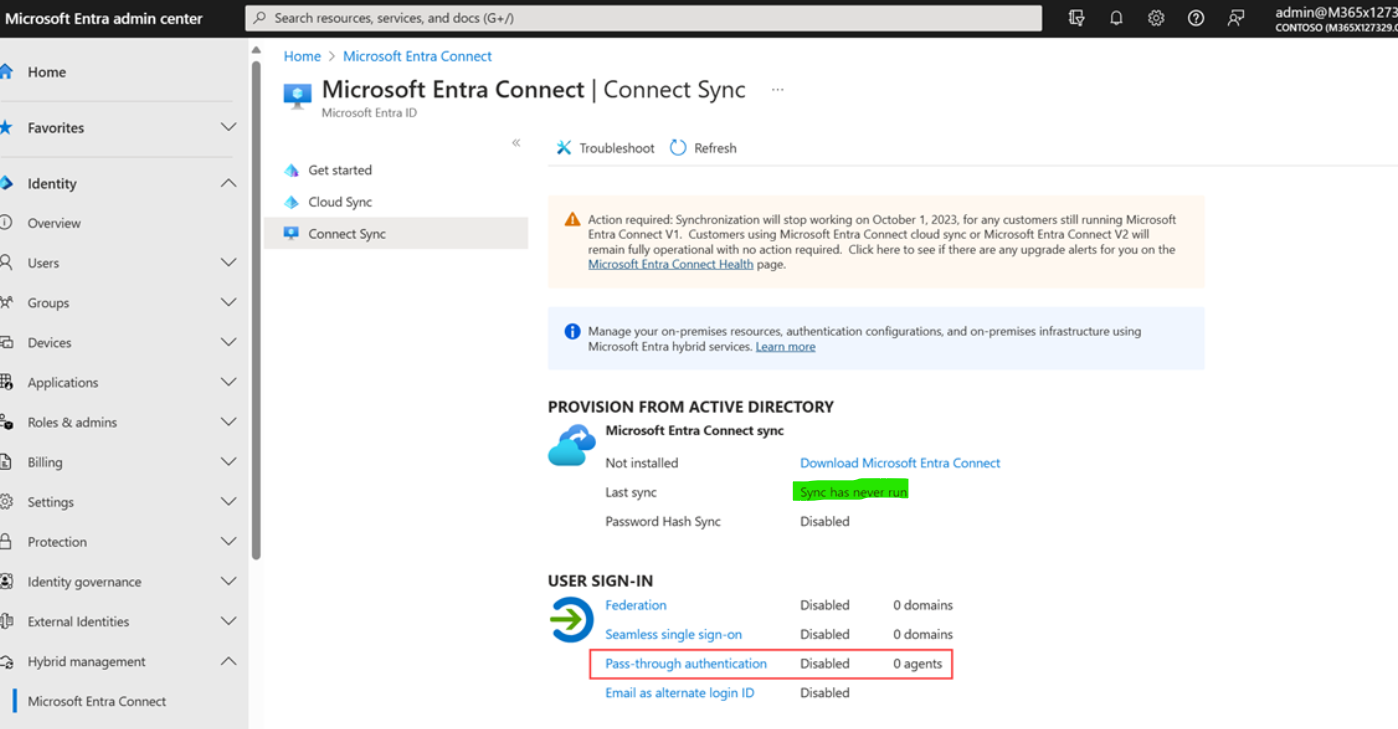Click the Identity diamond icon

coord(6,184)
